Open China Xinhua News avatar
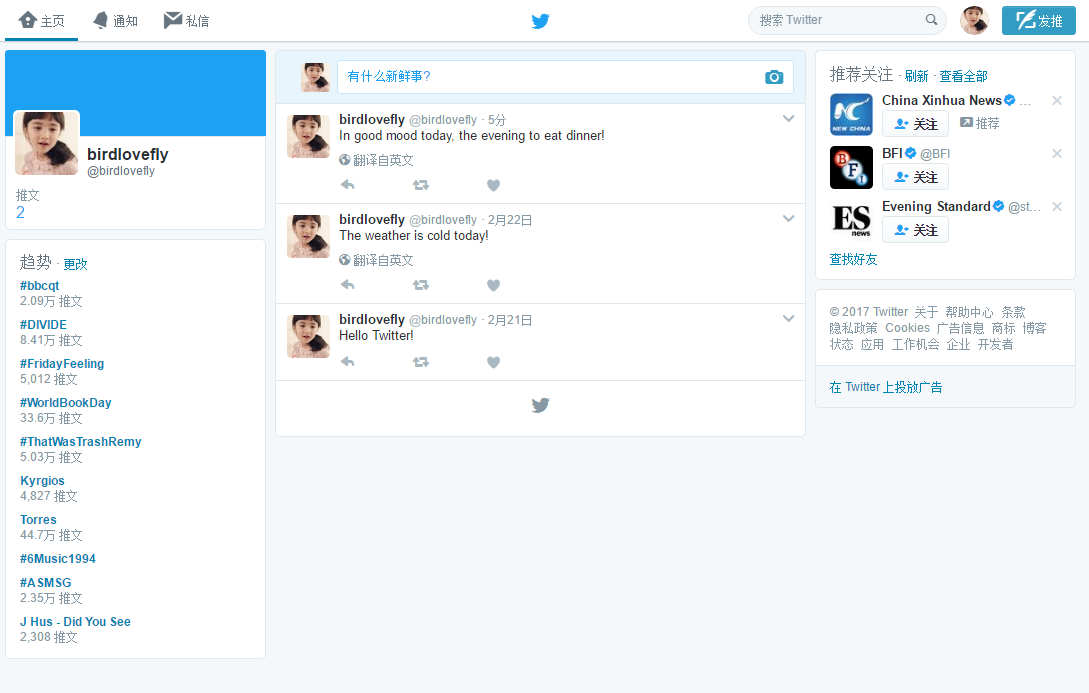 pos(851,115)
